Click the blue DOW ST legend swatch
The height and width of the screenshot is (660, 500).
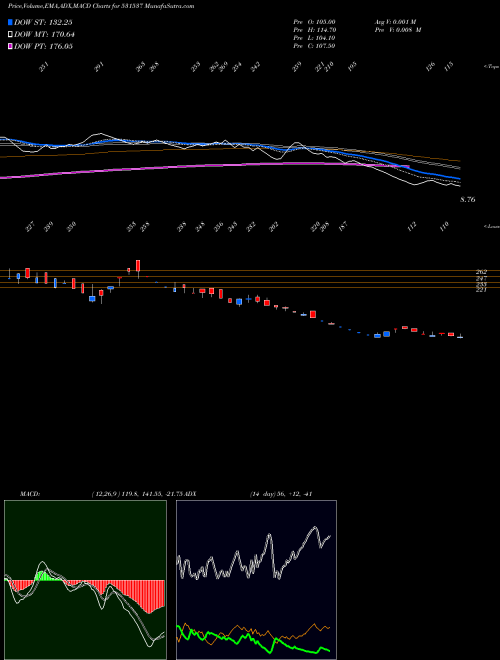[x=10, y=22]
